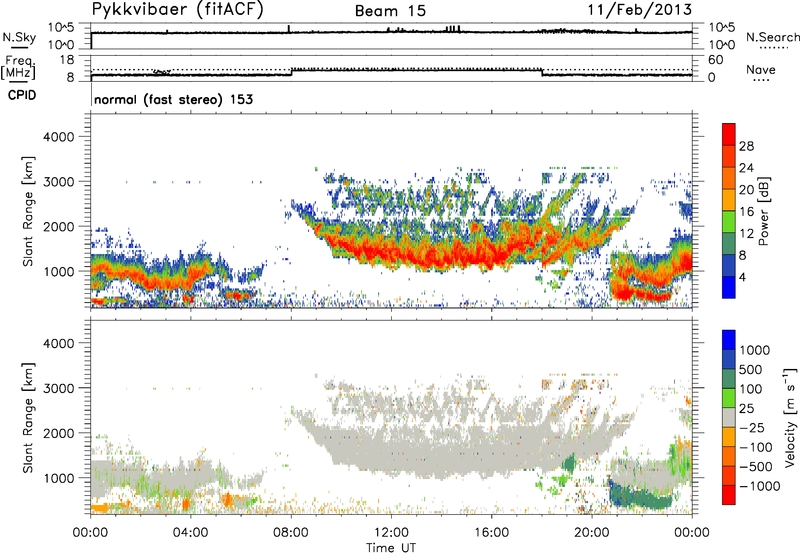Click the bright blue bottom power colorbar segment
The image size is (800, 554).
tap(729, 287)
